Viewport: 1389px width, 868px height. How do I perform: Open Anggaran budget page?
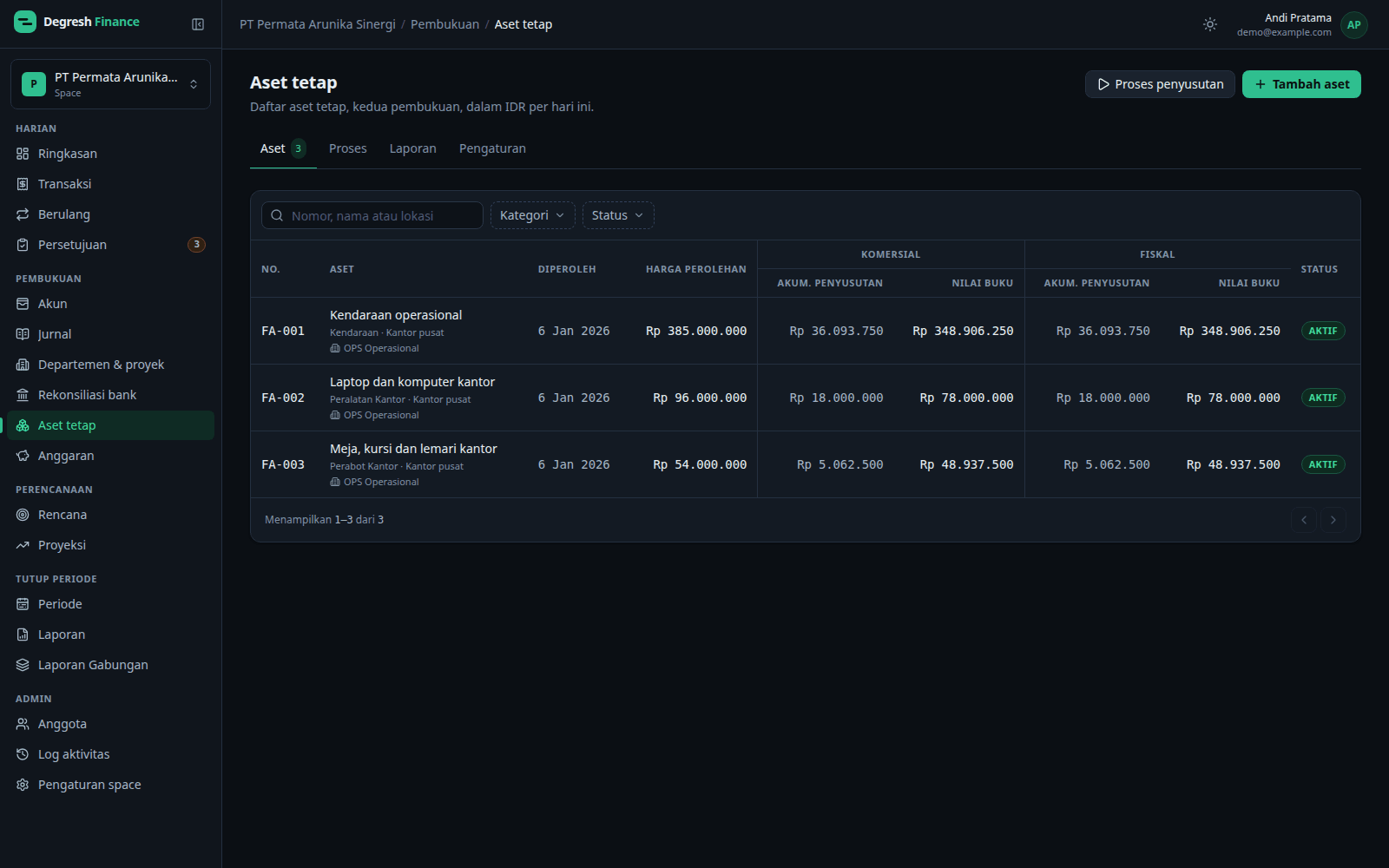(110, 456)
